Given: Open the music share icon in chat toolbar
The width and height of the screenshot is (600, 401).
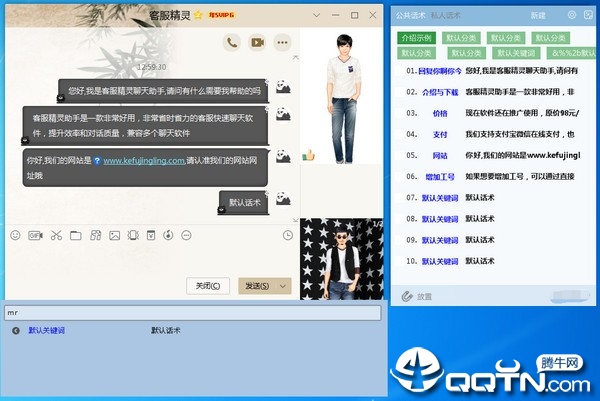Looking at the screenshot, I should tap(168, 235).
